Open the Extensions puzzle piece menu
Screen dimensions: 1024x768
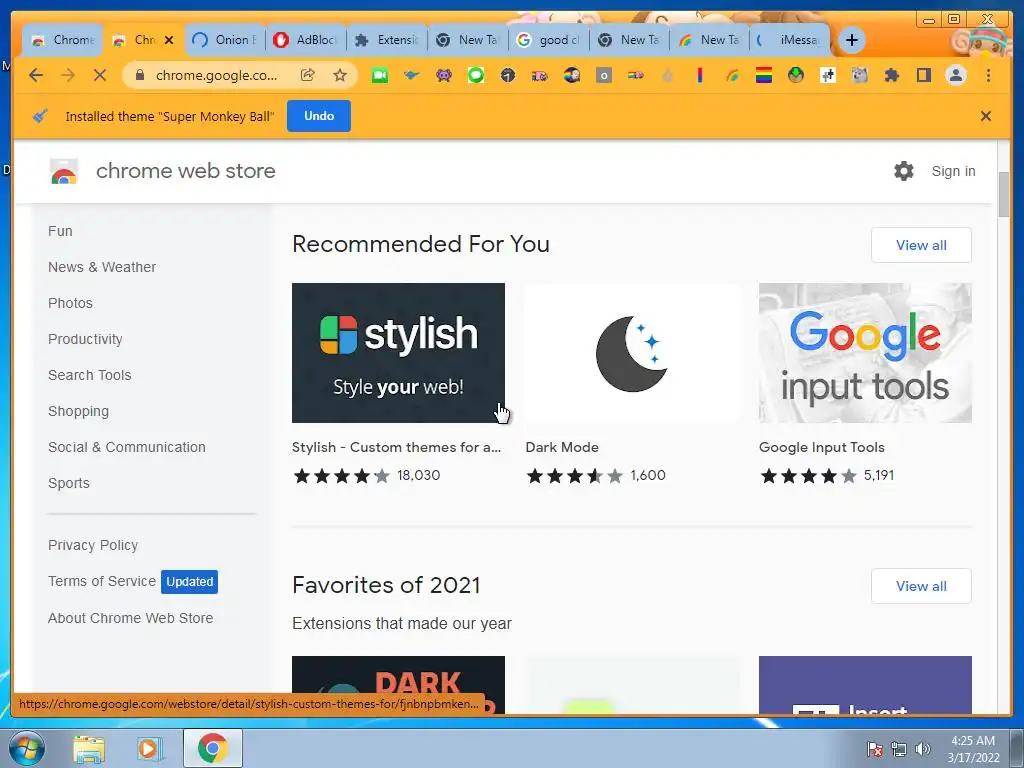click(891, 76)
